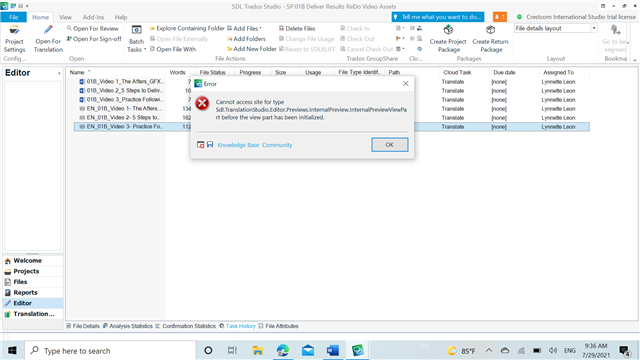Open Add Files dropdown
The width and height of the screenshot is (640, 360).
(x=244, y=28)
